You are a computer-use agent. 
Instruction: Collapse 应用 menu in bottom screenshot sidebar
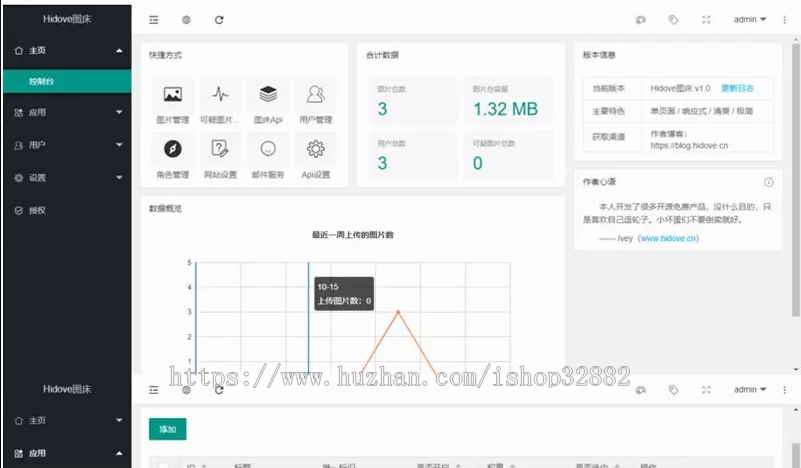coord(119,453)
